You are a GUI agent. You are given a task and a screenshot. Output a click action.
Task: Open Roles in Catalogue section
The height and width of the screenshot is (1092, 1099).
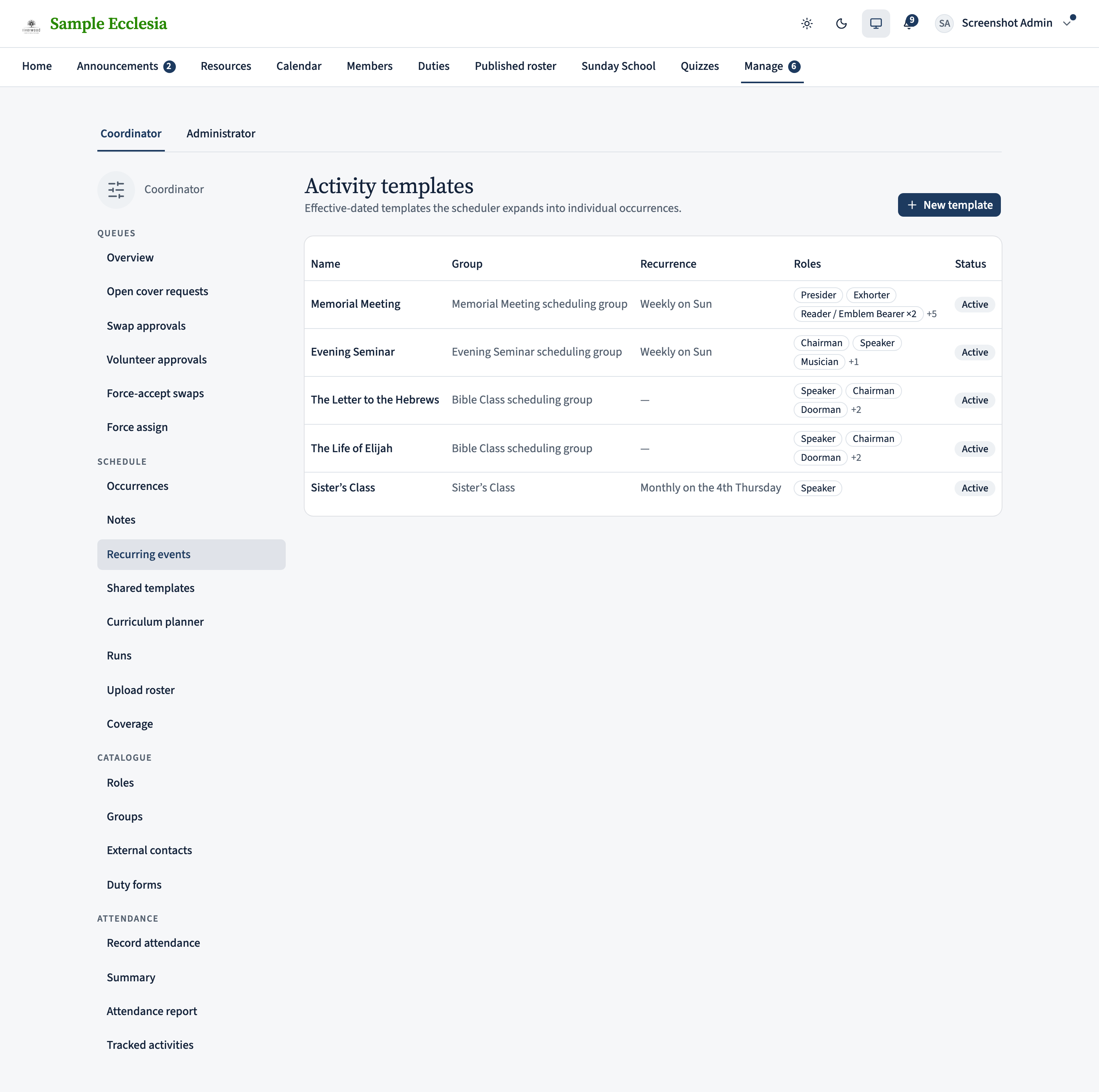[x=191, y=783]
